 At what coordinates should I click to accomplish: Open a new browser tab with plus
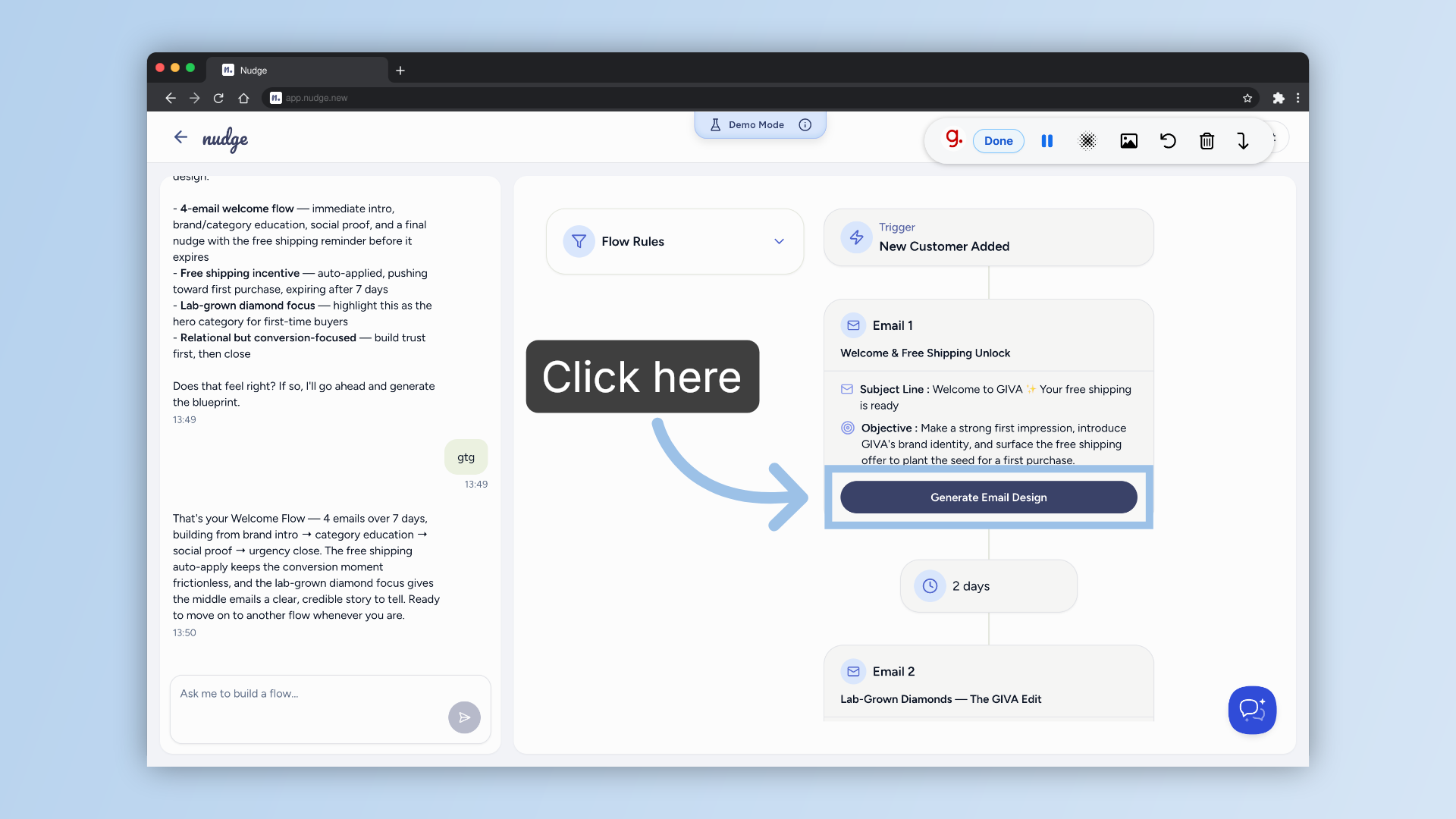pyautogui.click(x=400, y=71)
